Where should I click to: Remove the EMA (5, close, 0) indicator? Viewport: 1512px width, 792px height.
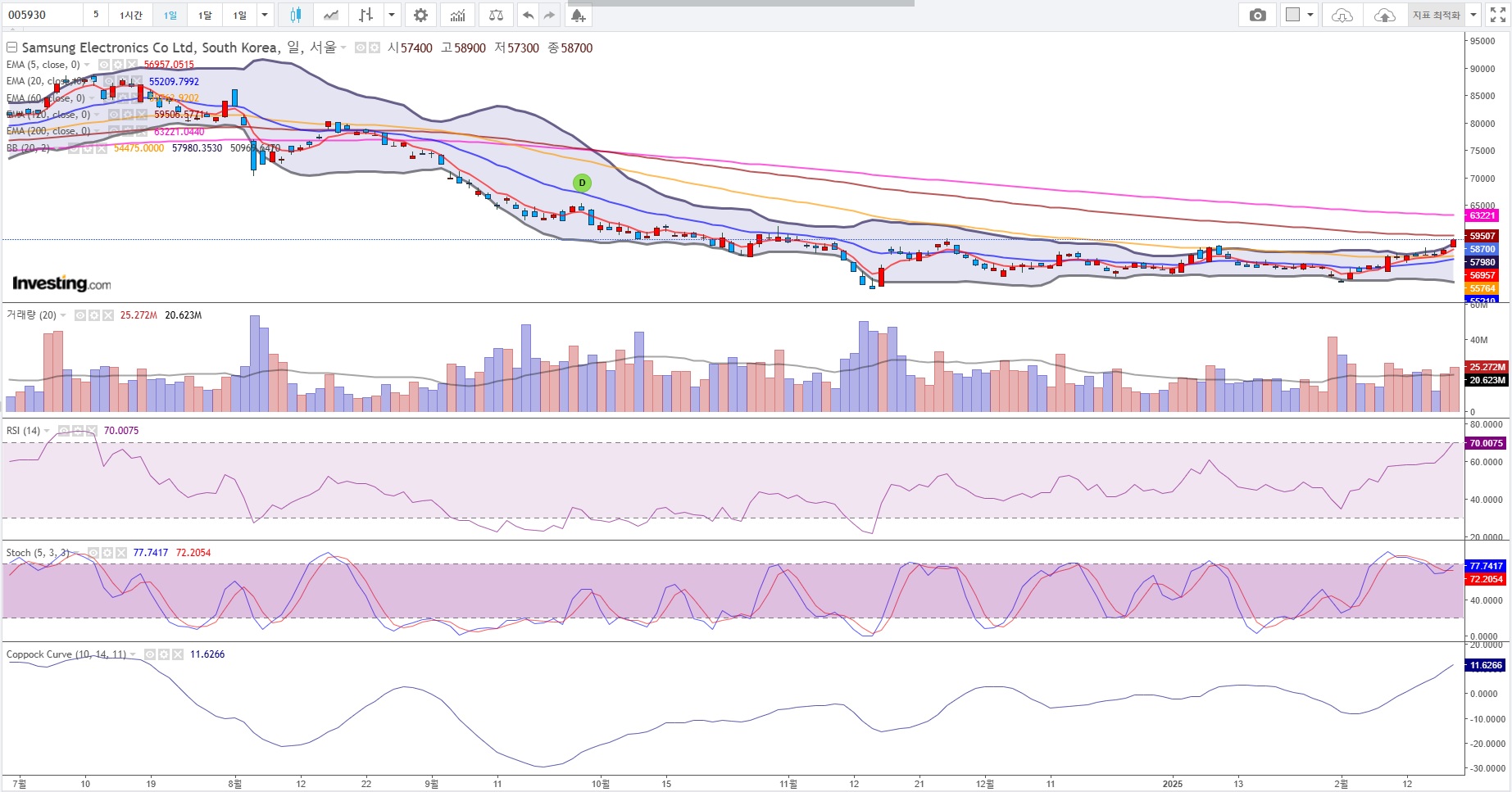tap(130, 65)
